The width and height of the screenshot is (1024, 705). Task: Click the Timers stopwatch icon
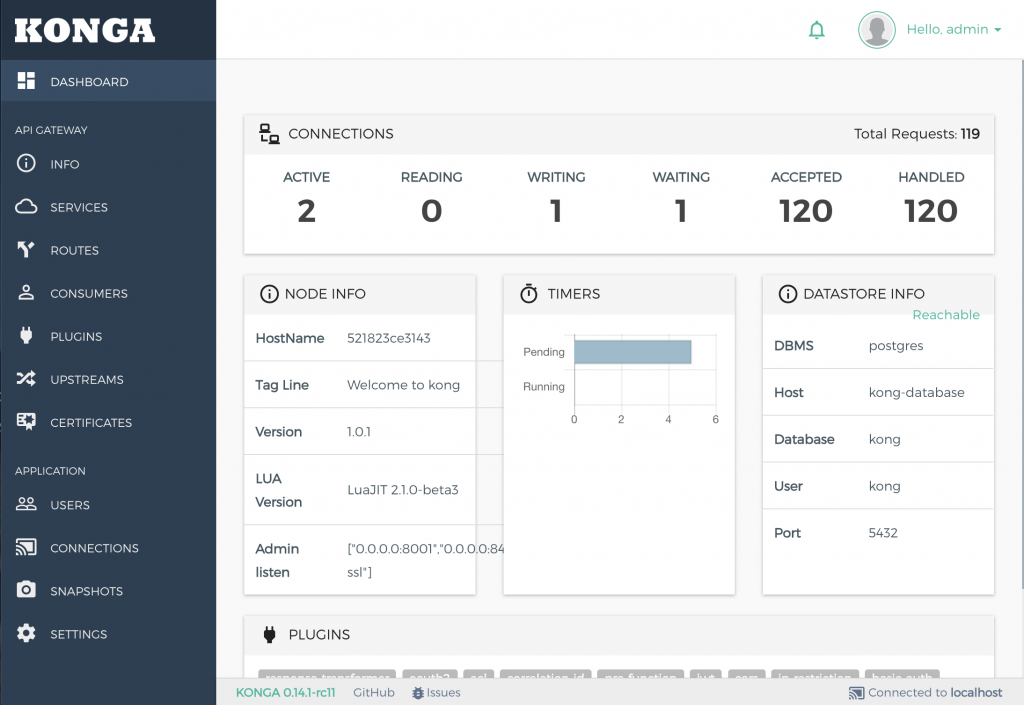[528, 294]
